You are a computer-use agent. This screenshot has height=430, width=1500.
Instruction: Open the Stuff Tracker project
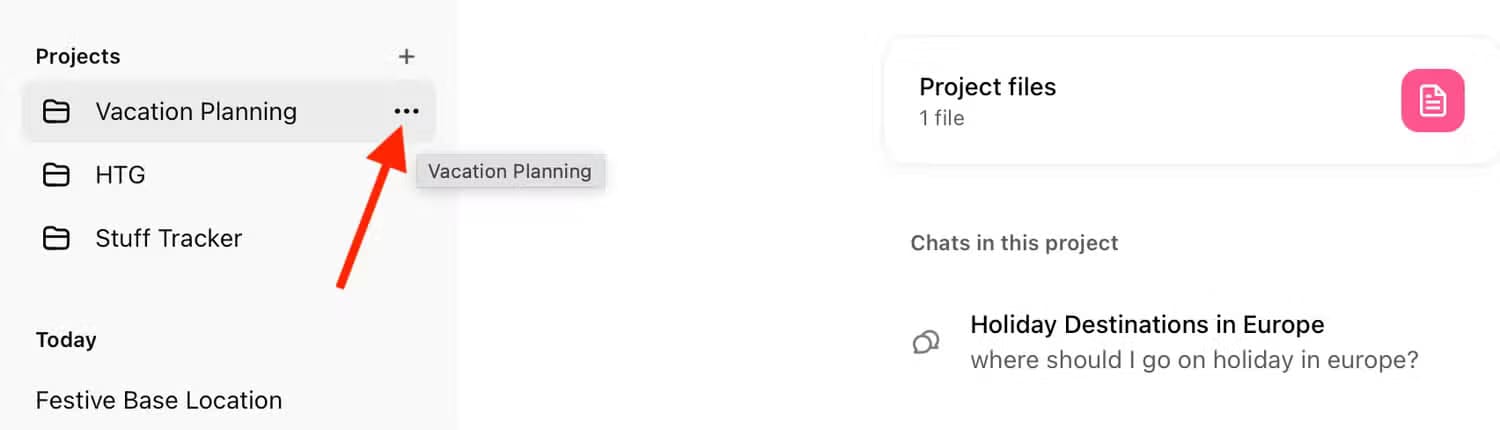[x=168, y=238]
